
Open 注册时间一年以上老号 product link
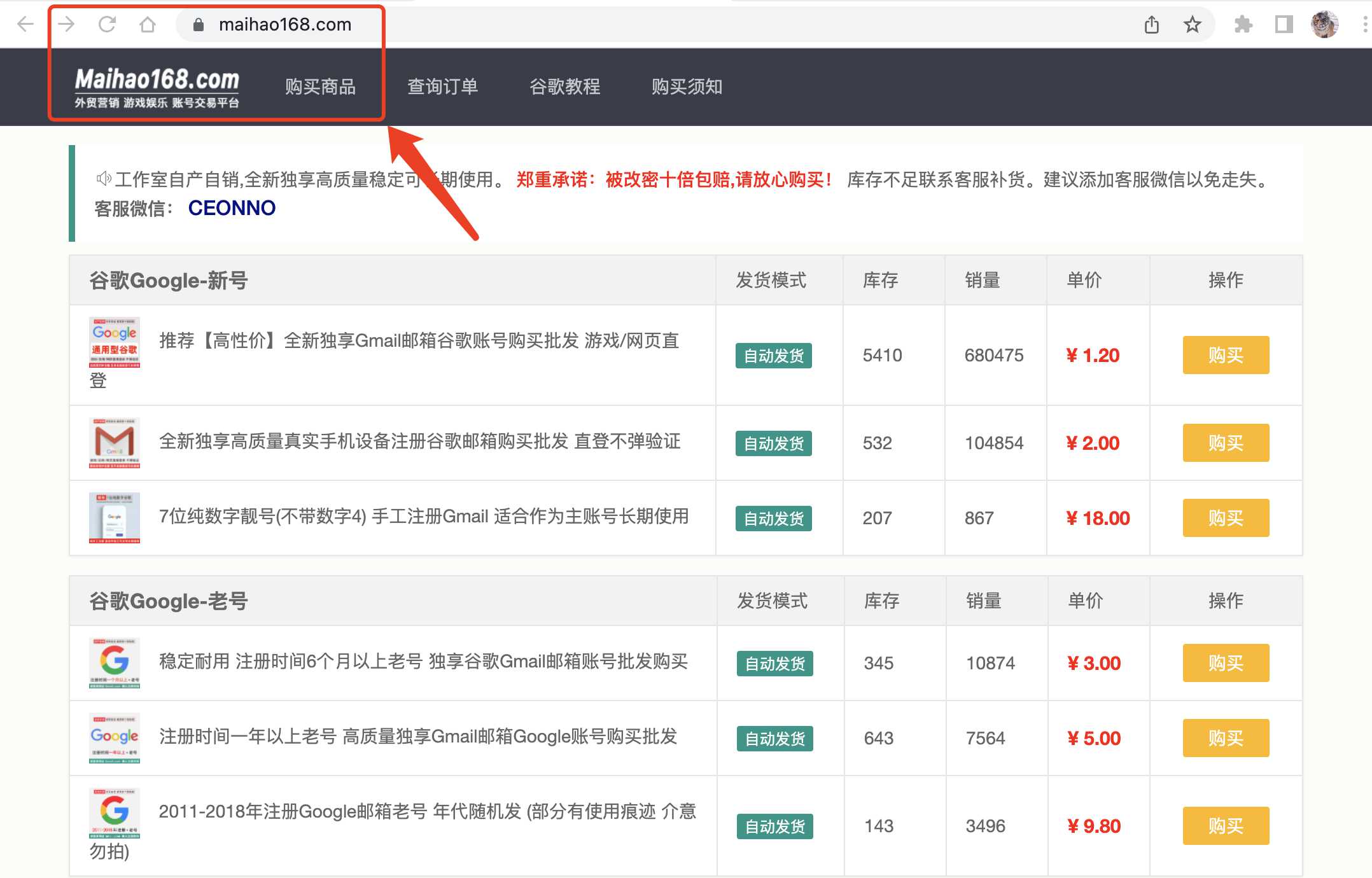click(418, 737)
